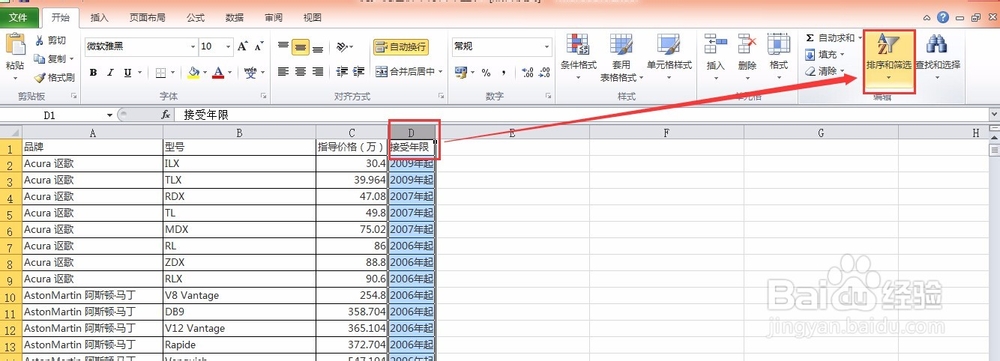Open the File (文件) tab
This screenshot has height=361, width=1000.
tap(19, 18)
